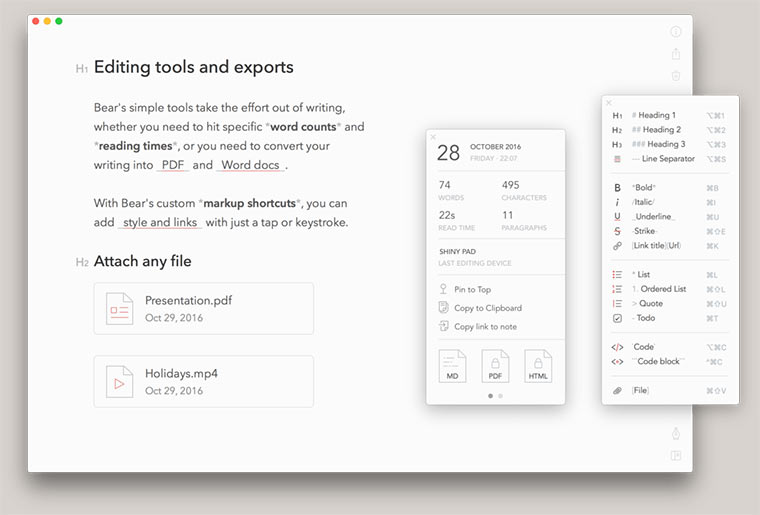Open the Word docs link

250,165
